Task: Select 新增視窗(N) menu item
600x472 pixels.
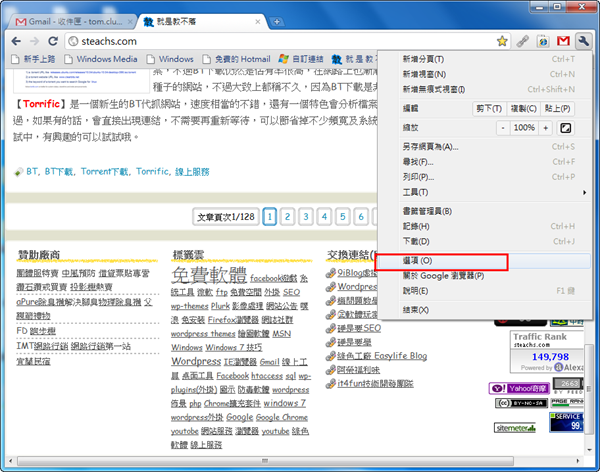Action: pos(485,74)
